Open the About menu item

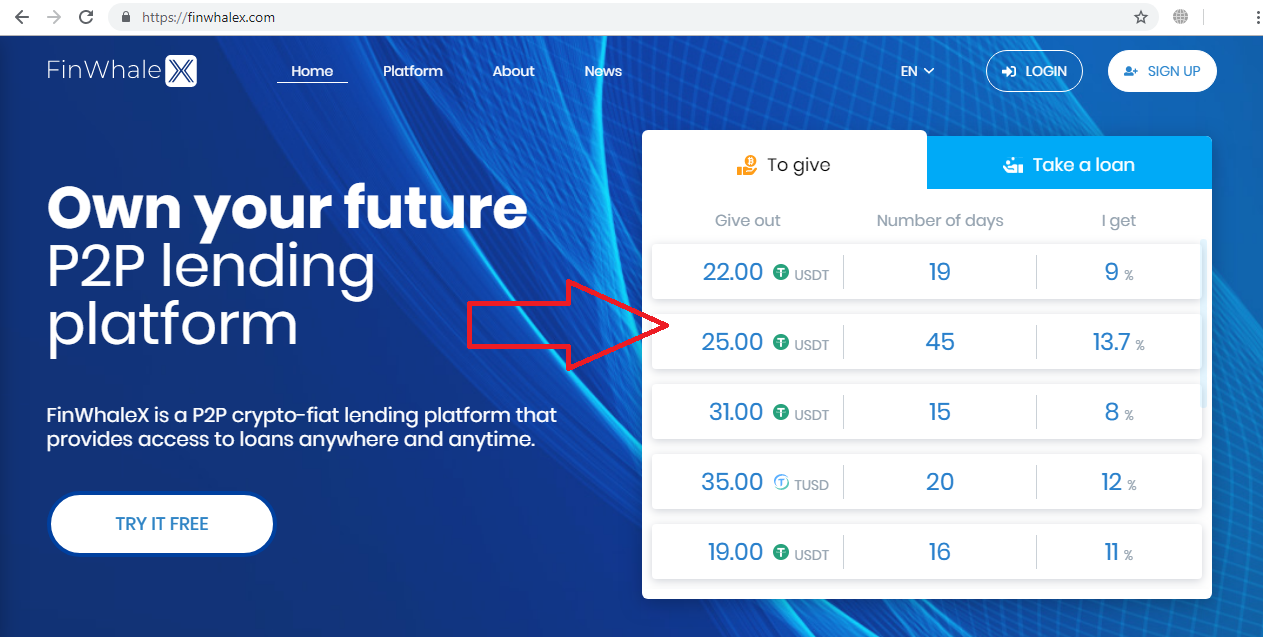click(514, 71)
